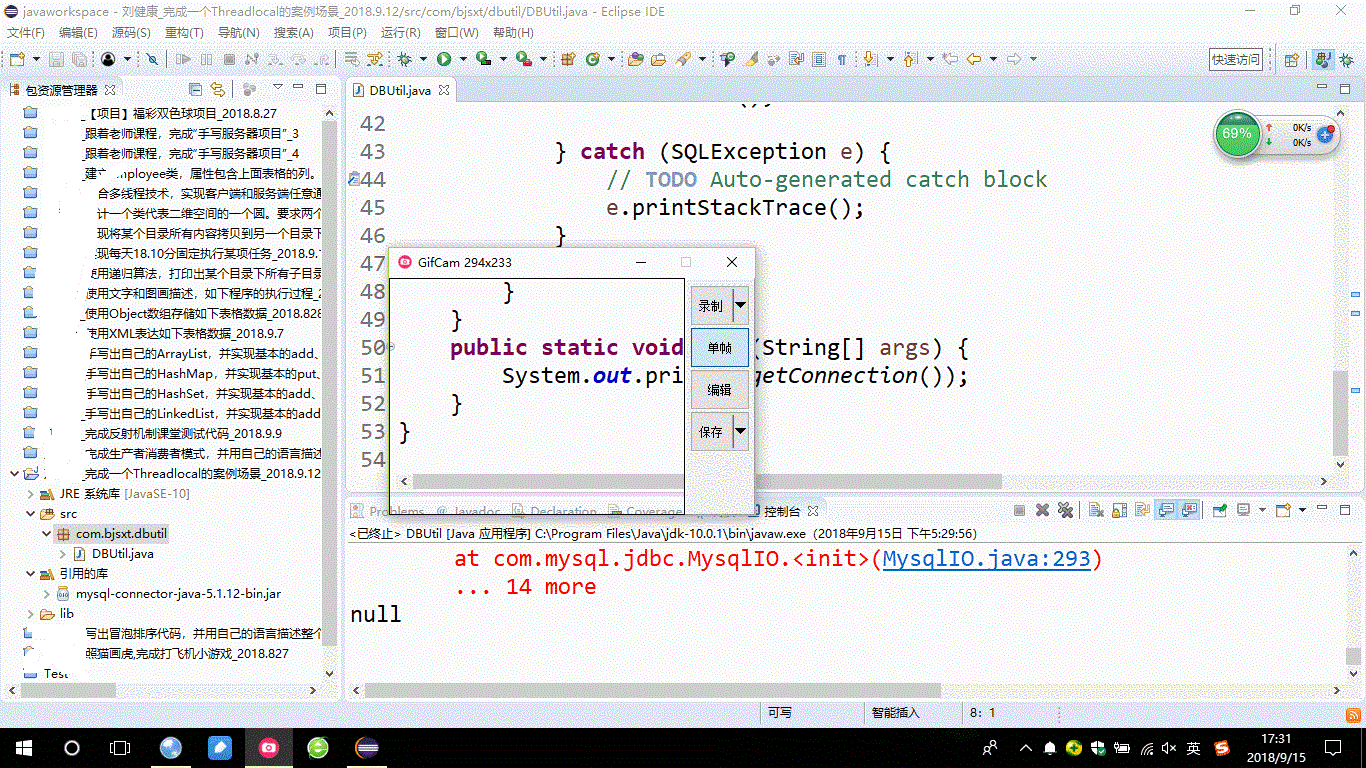Click the Task View taskbar icon
The height and width of the screenshot is (768, 1366).
120,747
